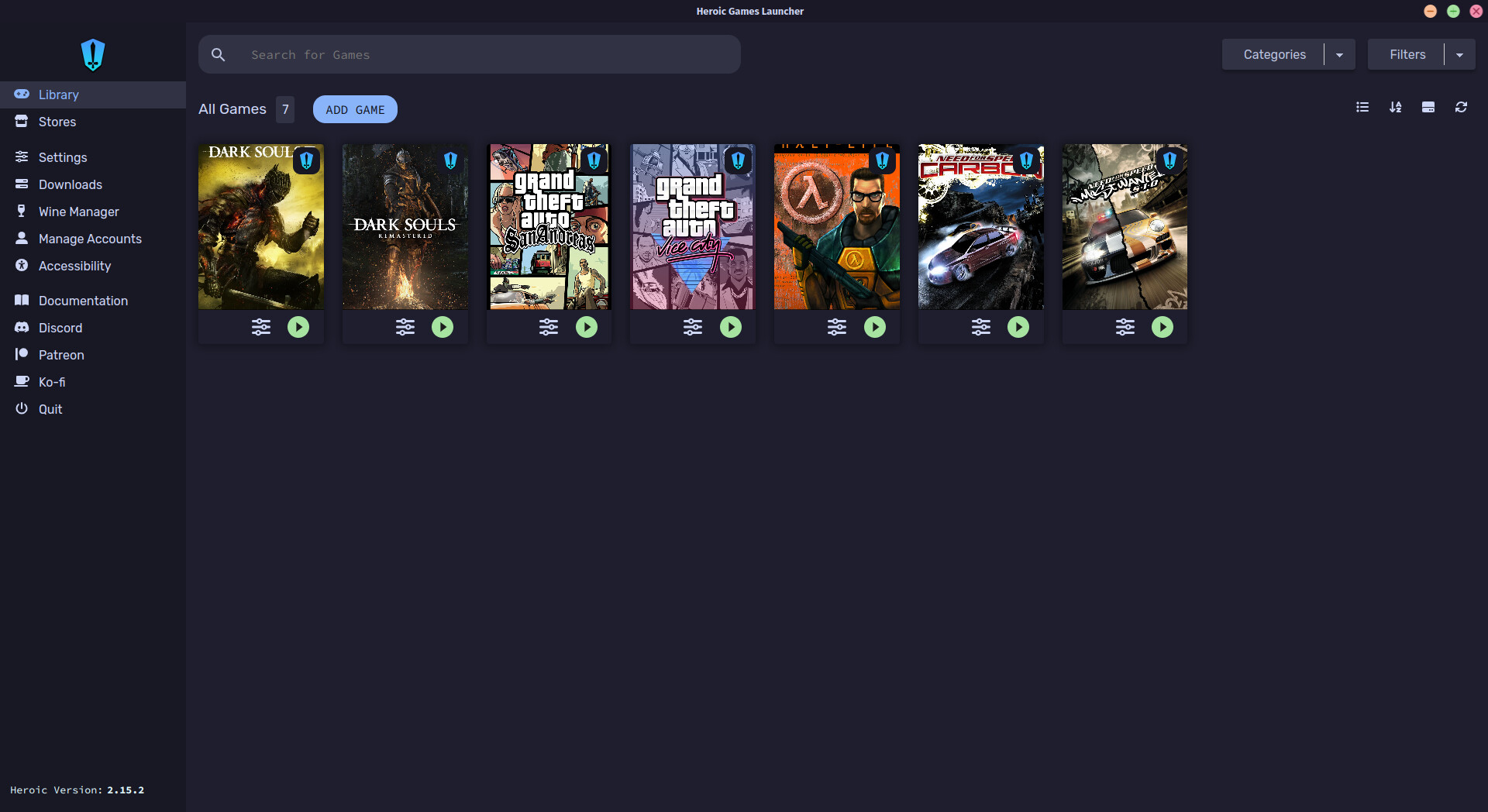Image resolution: width=1488 pixels, height=812 pixels.
Task: Click the Heroic version 2.15.2 text
Action: (x=77, y=790)
